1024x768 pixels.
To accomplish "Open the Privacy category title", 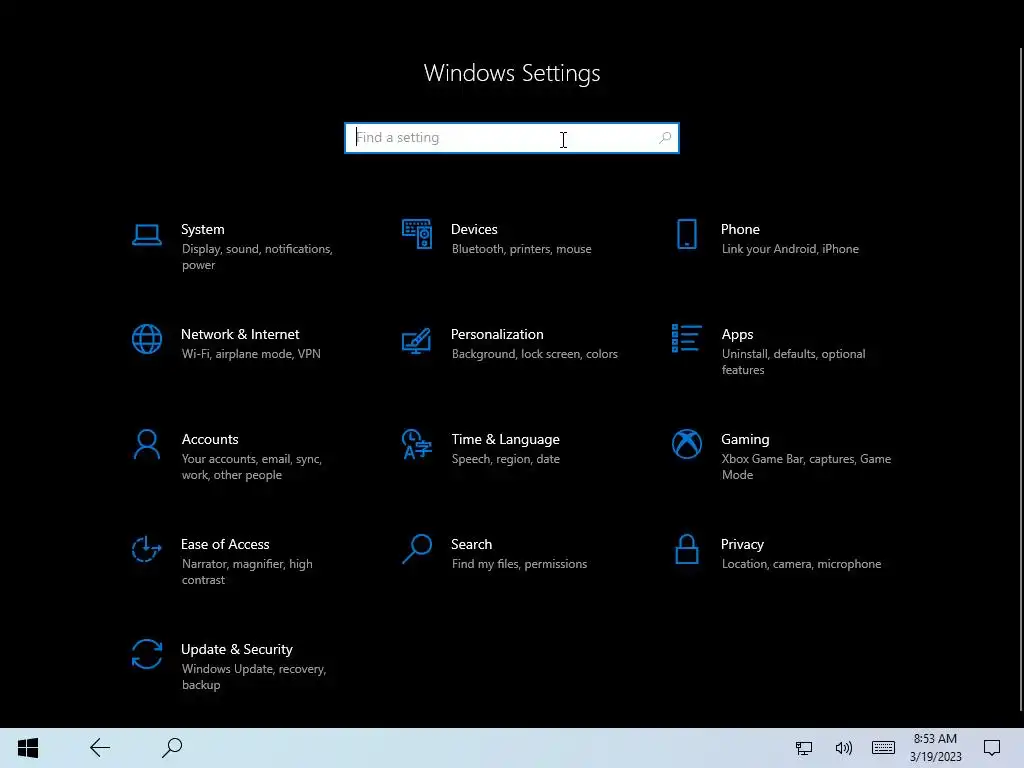I will pos(742,544).
